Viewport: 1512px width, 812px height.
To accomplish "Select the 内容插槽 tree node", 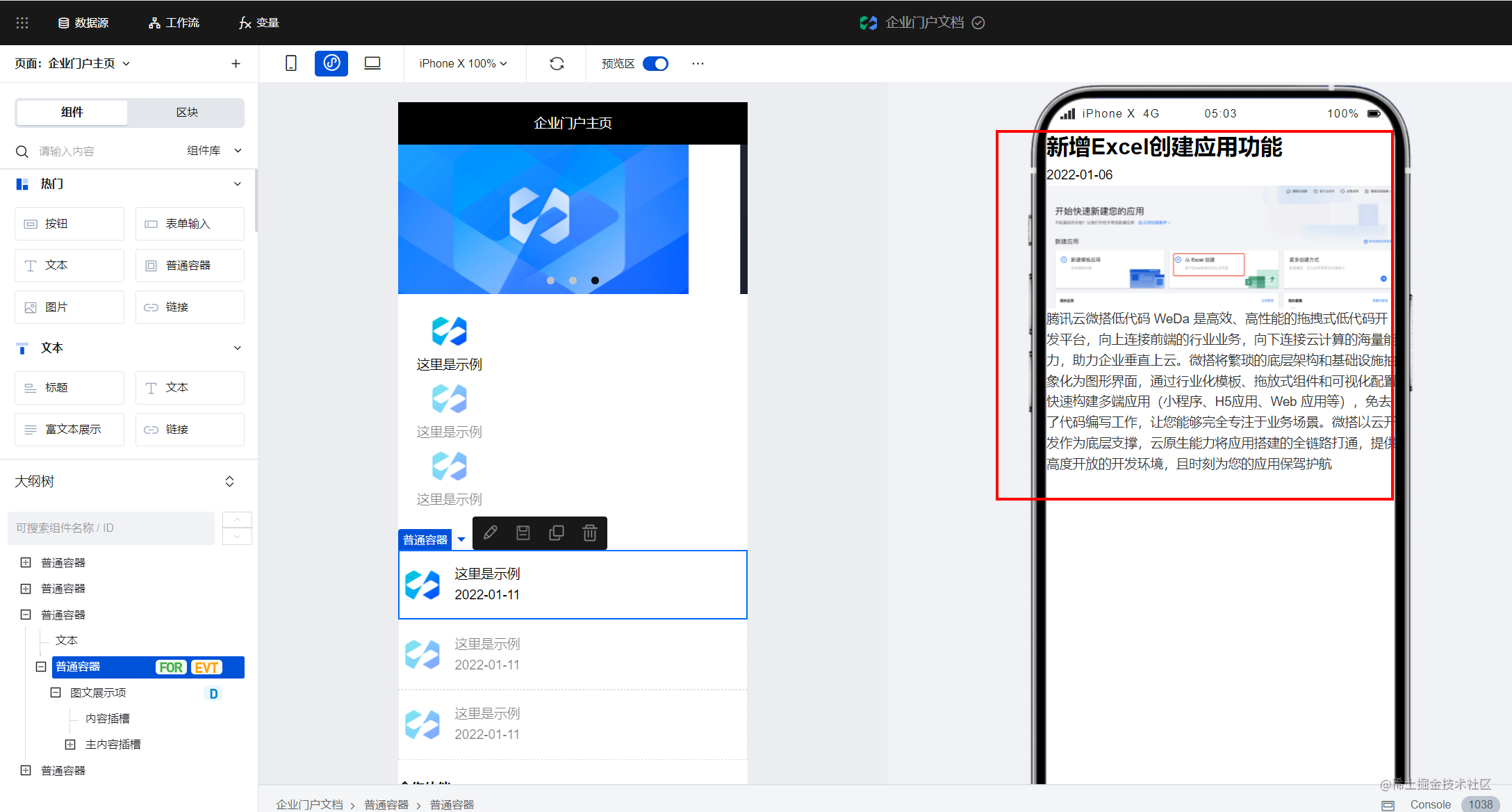I will pos(108,718).
